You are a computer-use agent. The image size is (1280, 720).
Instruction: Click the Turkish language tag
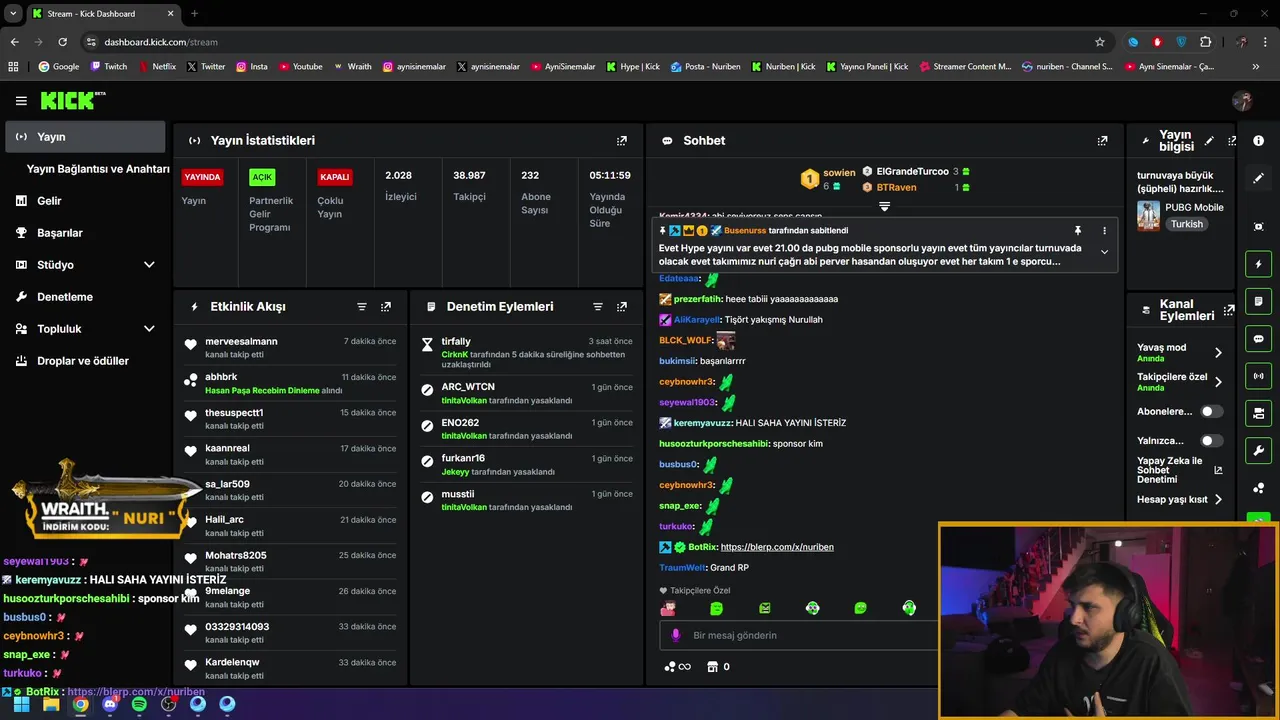click(1187, 224)
